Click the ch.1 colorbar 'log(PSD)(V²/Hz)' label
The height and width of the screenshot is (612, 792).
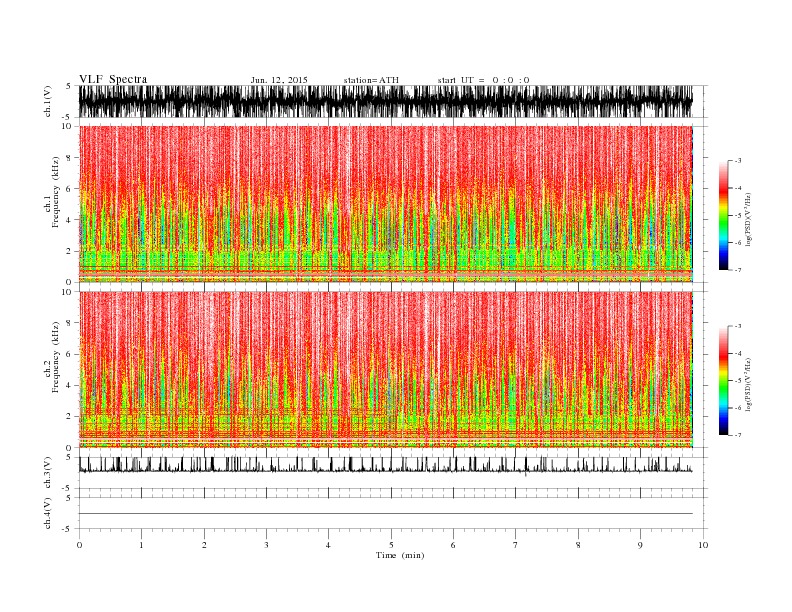(x=749, y=219)
